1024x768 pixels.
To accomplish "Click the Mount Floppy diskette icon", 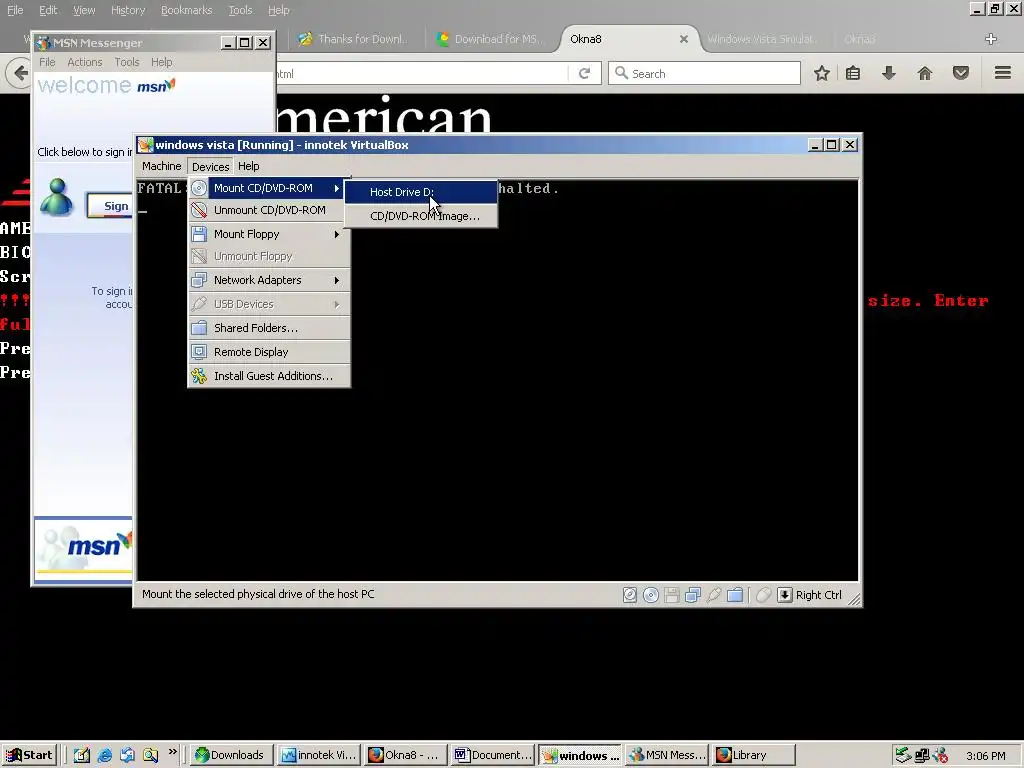I will (199, 234).
